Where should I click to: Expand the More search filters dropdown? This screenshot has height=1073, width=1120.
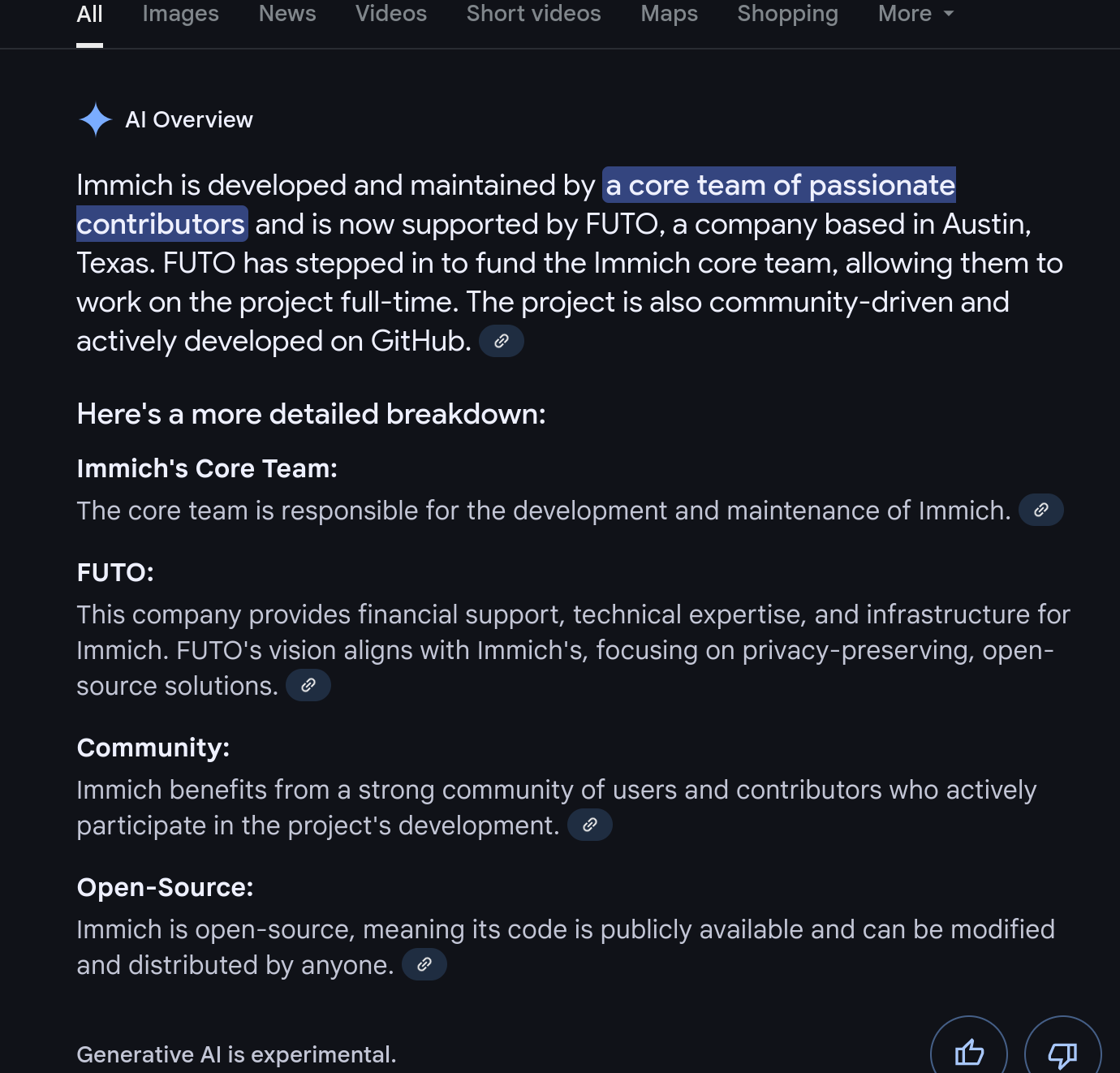[x=915, y=14]
